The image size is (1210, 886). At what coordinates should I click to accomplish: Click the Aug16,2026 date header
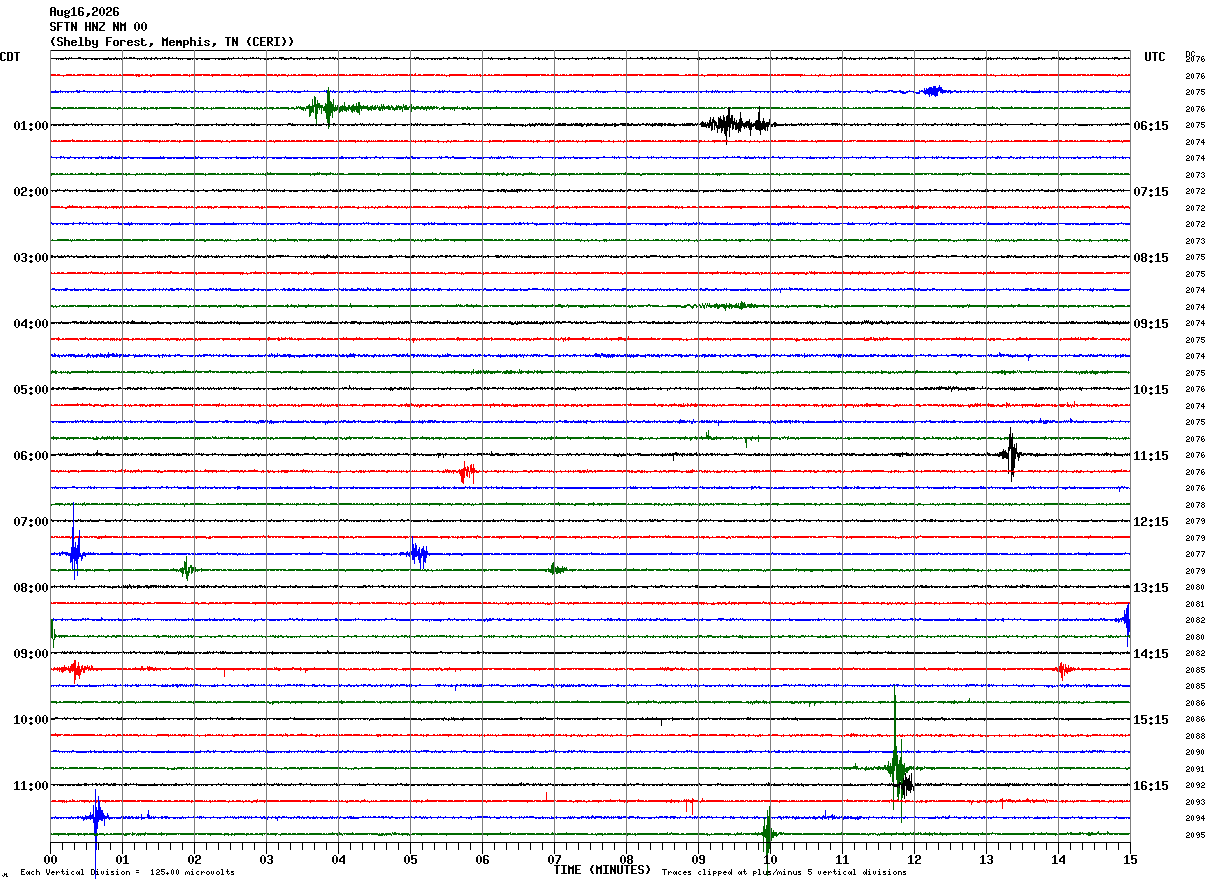84,12
